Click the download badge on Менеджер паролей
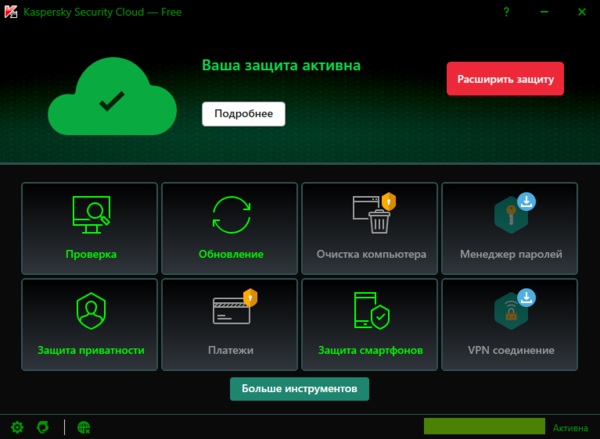The image size is (600, 439). tap(527, 201)
